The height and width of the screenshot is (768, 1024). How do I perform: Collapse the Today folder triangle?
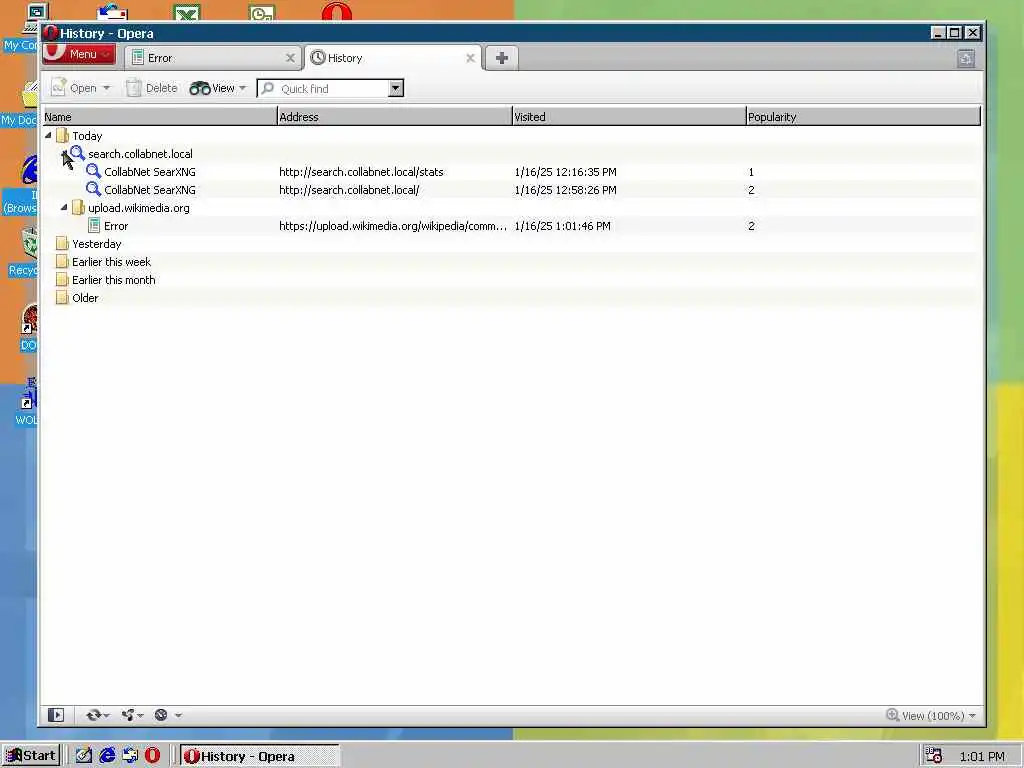pyautogui.click(x=48, y=135)
